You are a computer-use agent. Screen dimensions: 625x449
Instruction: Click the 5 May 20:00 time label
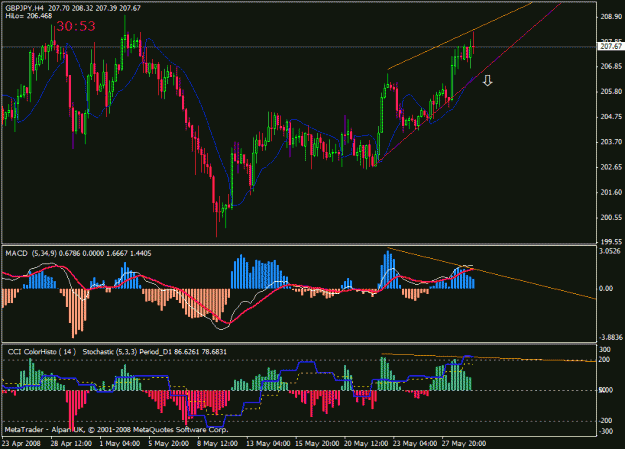pos(169,443)
